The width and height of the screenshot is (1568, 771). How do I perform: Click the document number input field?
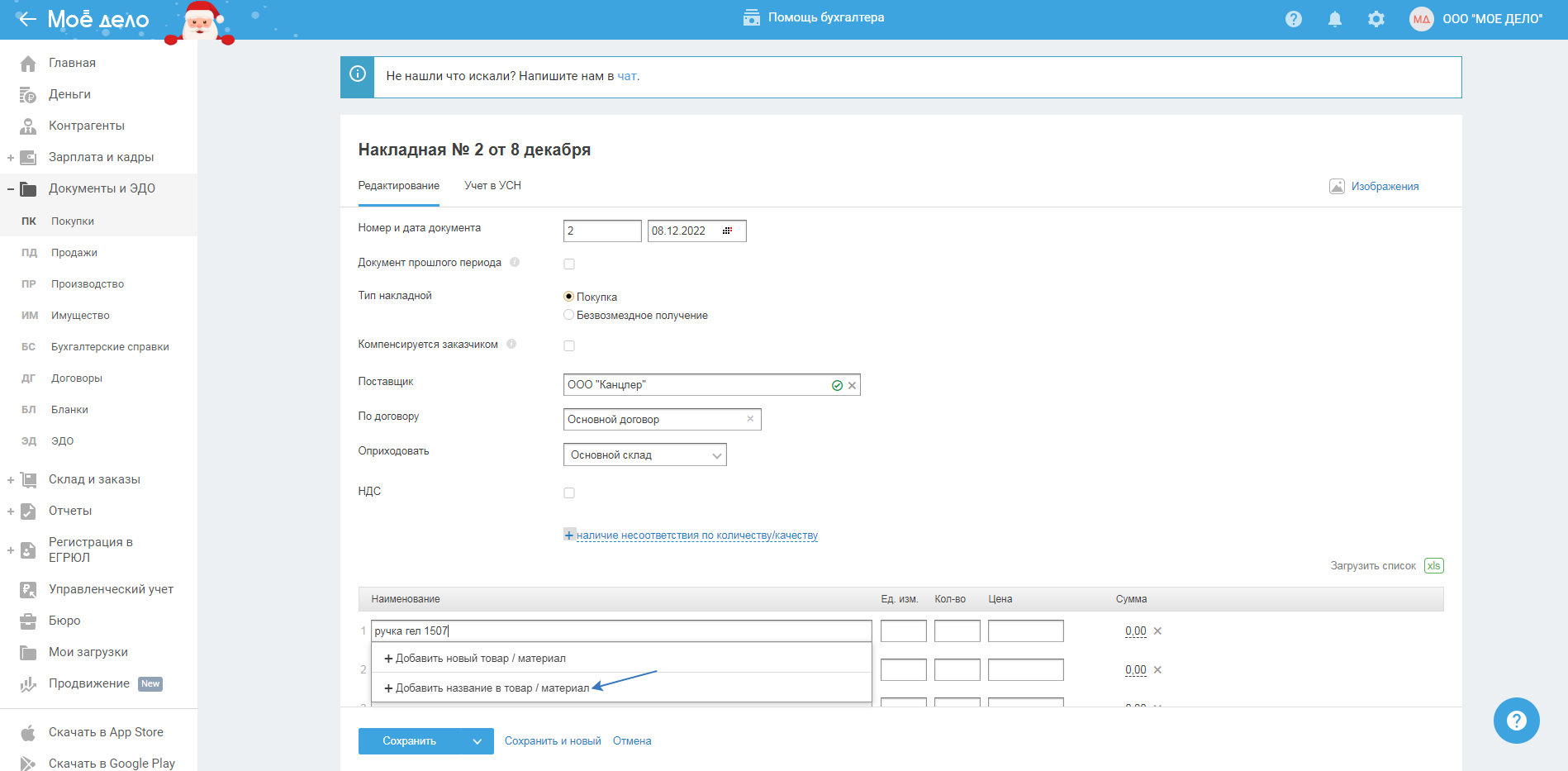click(602, 231)
